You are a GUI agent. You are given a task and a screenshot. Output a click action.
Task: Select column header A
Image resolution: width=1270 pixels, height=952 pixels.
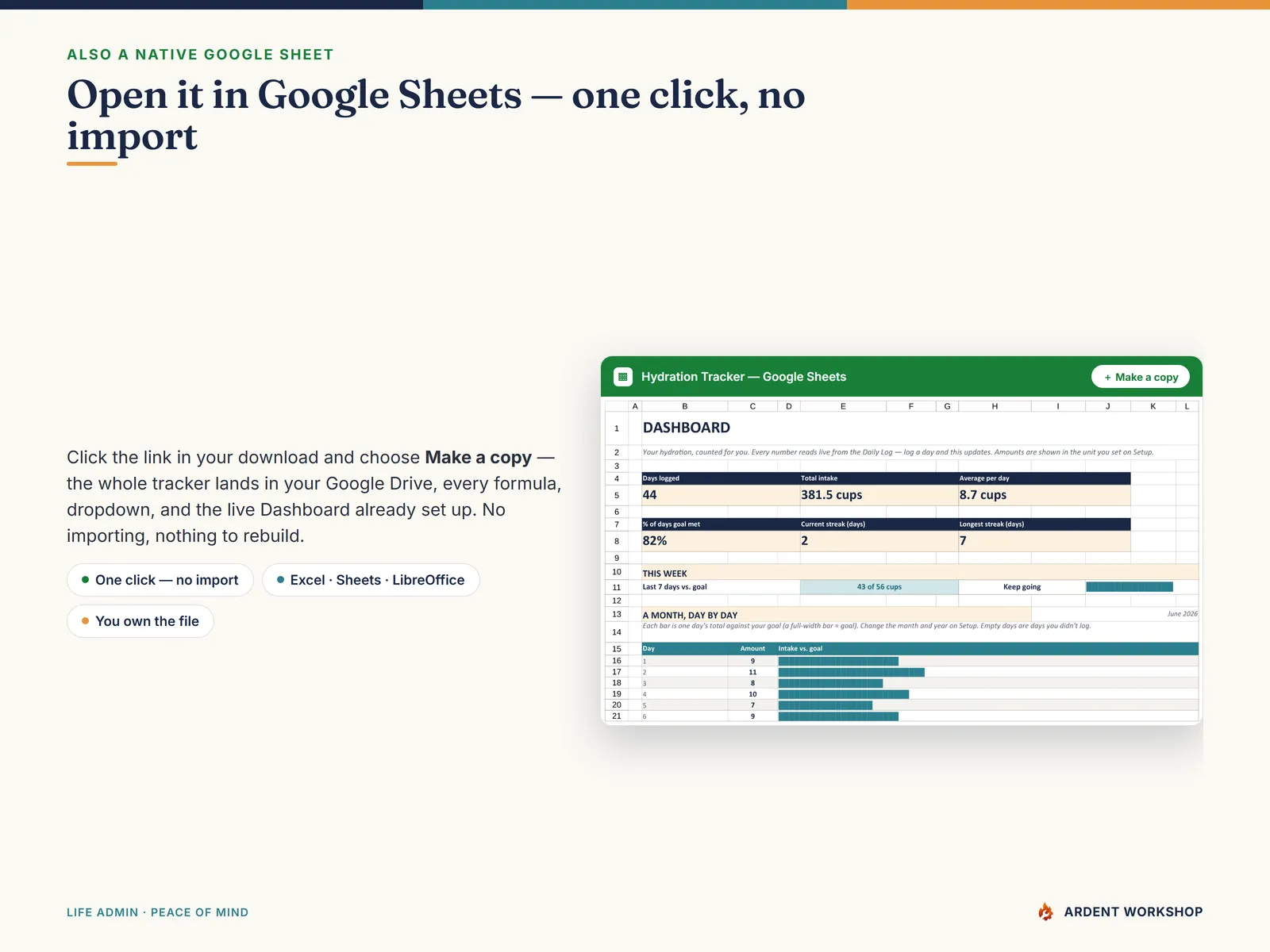coord(635,406)
